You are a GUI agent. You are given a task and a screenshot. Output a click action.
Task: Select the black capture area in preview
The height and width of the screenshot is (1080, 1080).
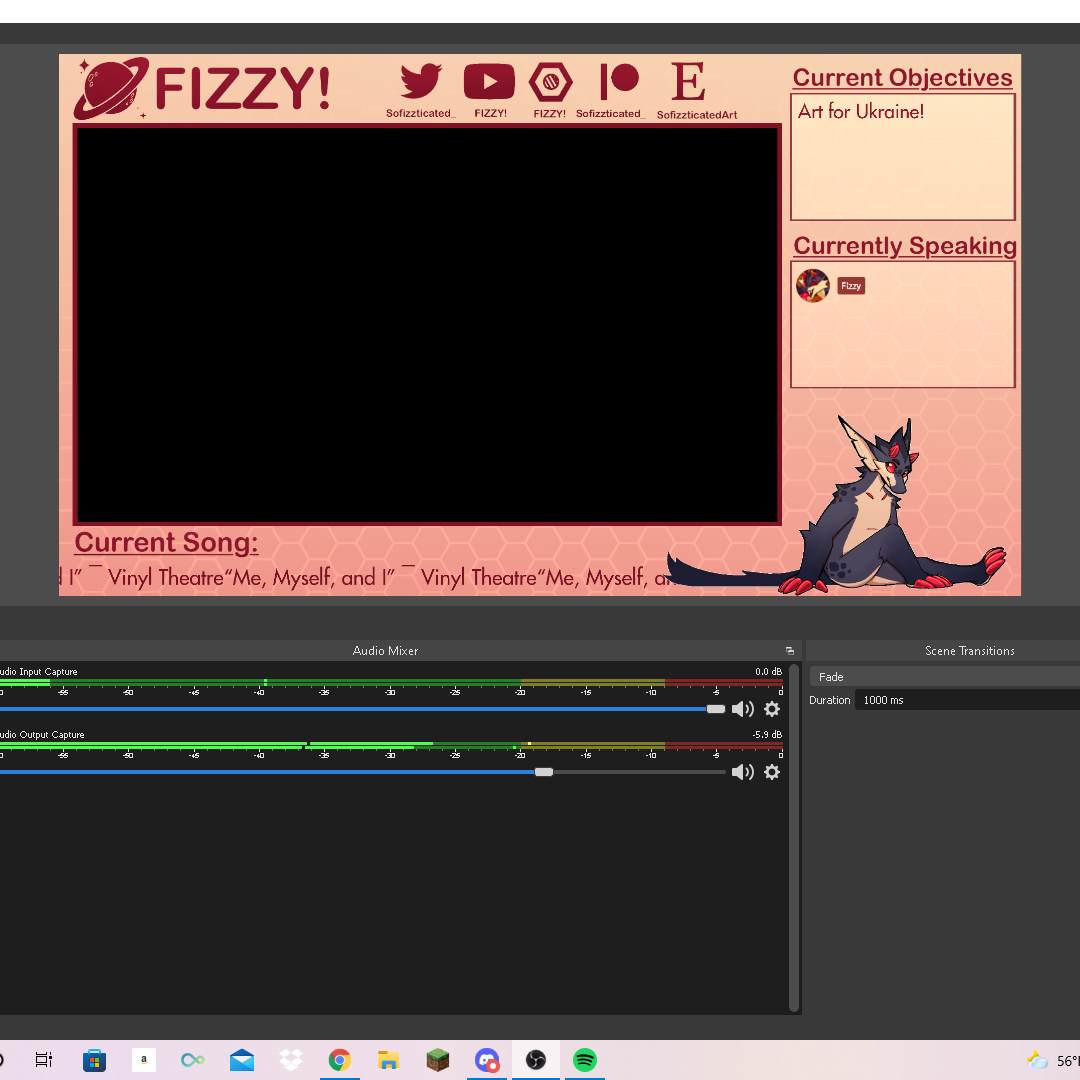[427, 324]
